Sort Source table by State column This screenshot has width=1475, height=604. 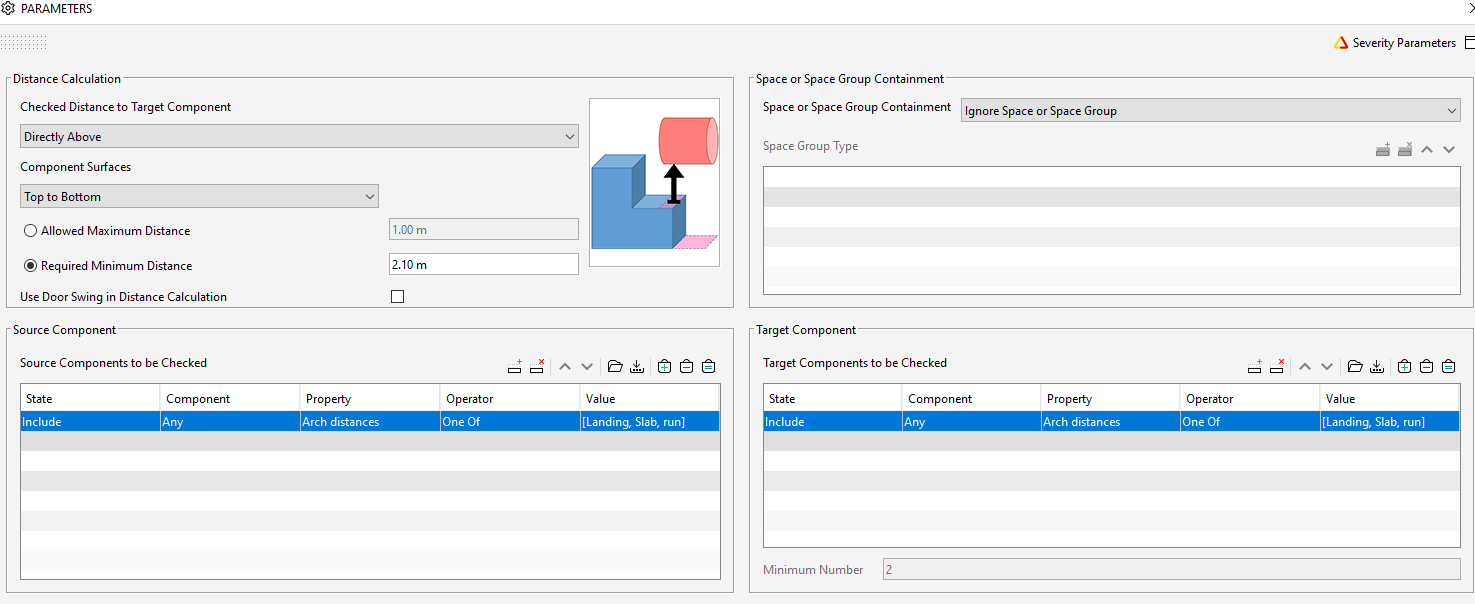tap(90, 398)
